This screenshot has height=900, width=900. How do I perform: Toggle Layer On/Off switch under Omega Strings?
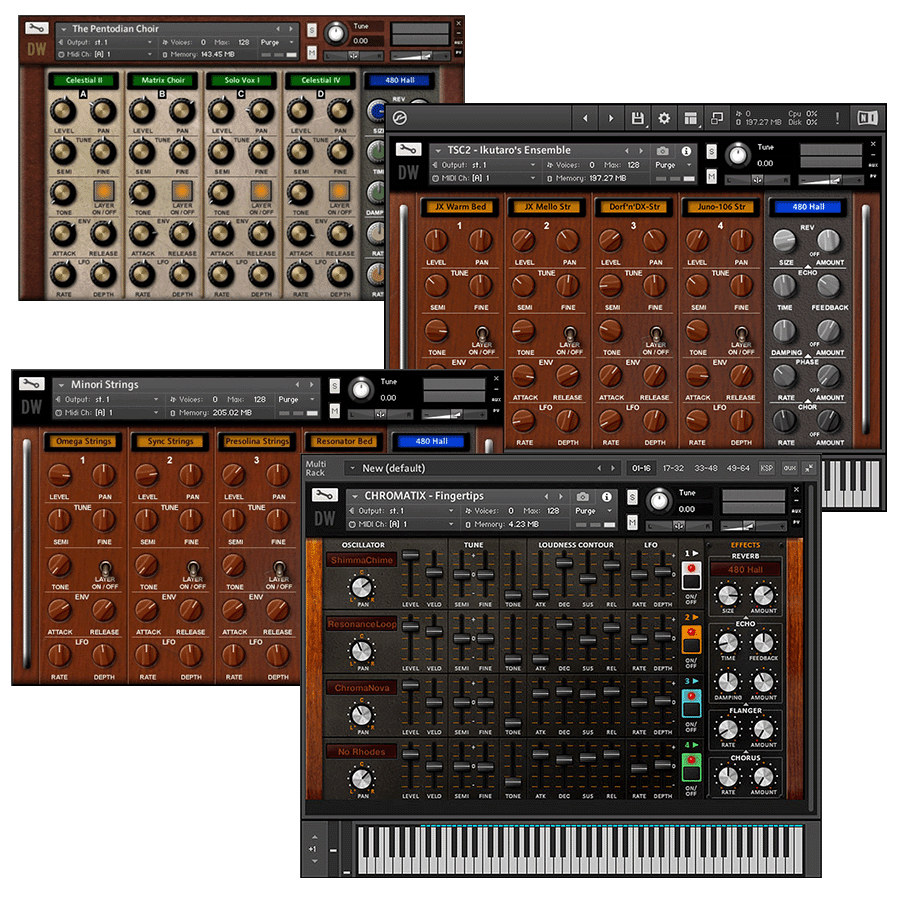pyautogui.click(x=105, y=568)
